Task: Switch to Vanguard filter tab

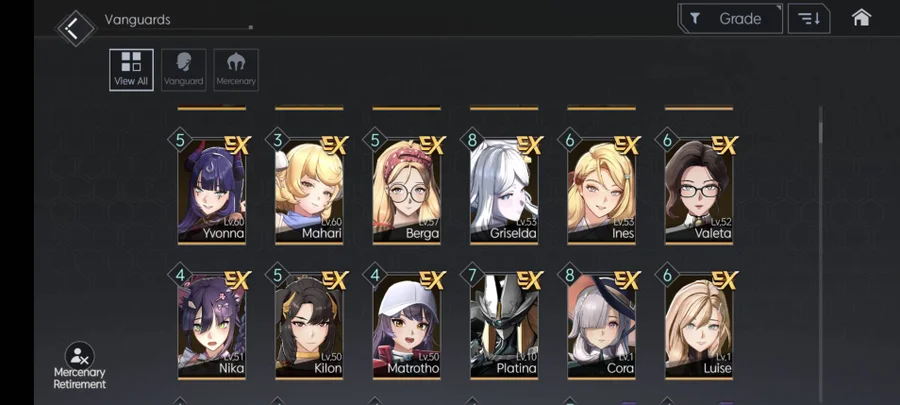Action: click(x=184, y=70)
